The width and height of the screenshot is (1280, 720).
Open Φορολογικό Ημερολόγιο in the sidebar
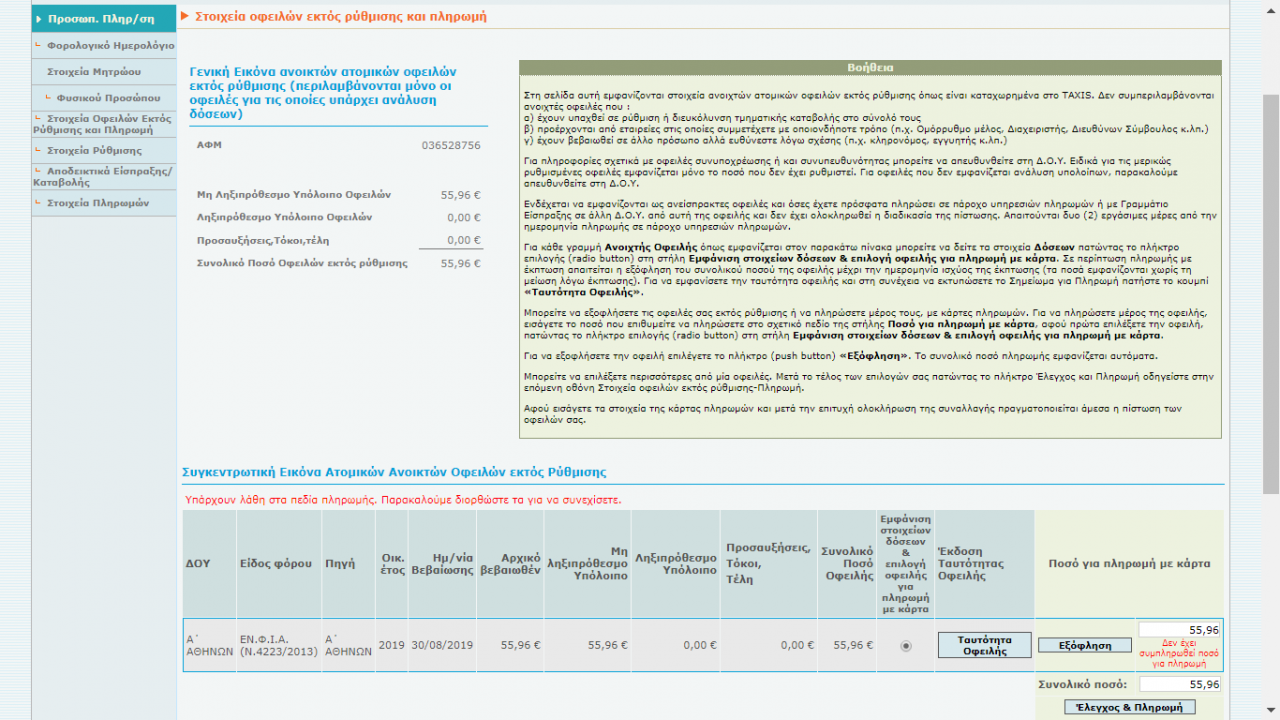tap(110, 45)
